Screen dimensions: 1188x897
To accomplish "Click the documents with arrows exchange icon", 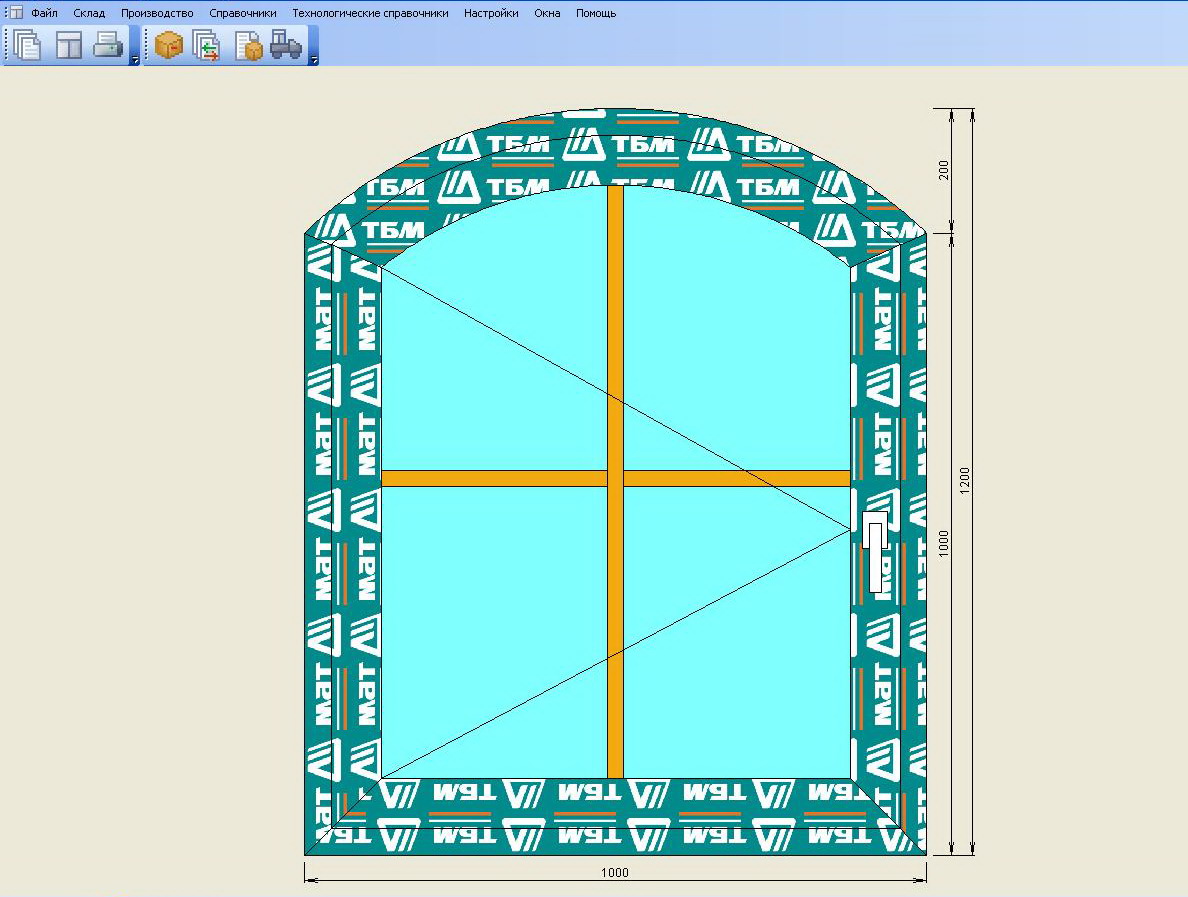I will pos(206,45).
